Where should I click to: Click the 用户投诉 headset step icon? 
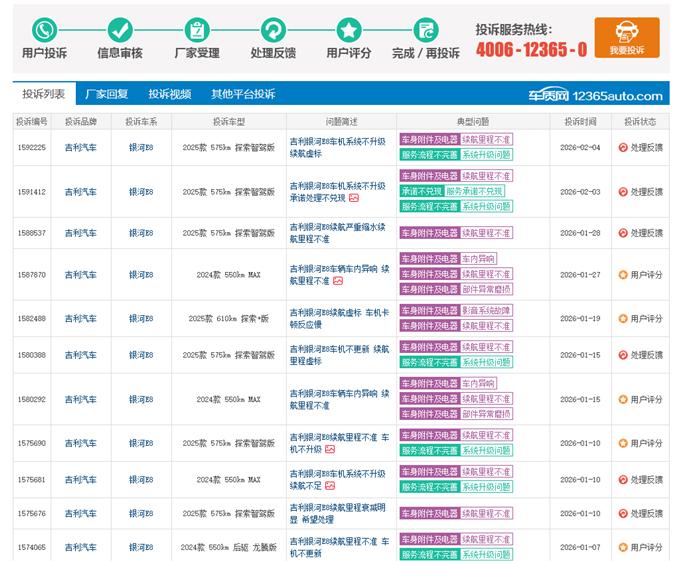[x=44, y=29]
